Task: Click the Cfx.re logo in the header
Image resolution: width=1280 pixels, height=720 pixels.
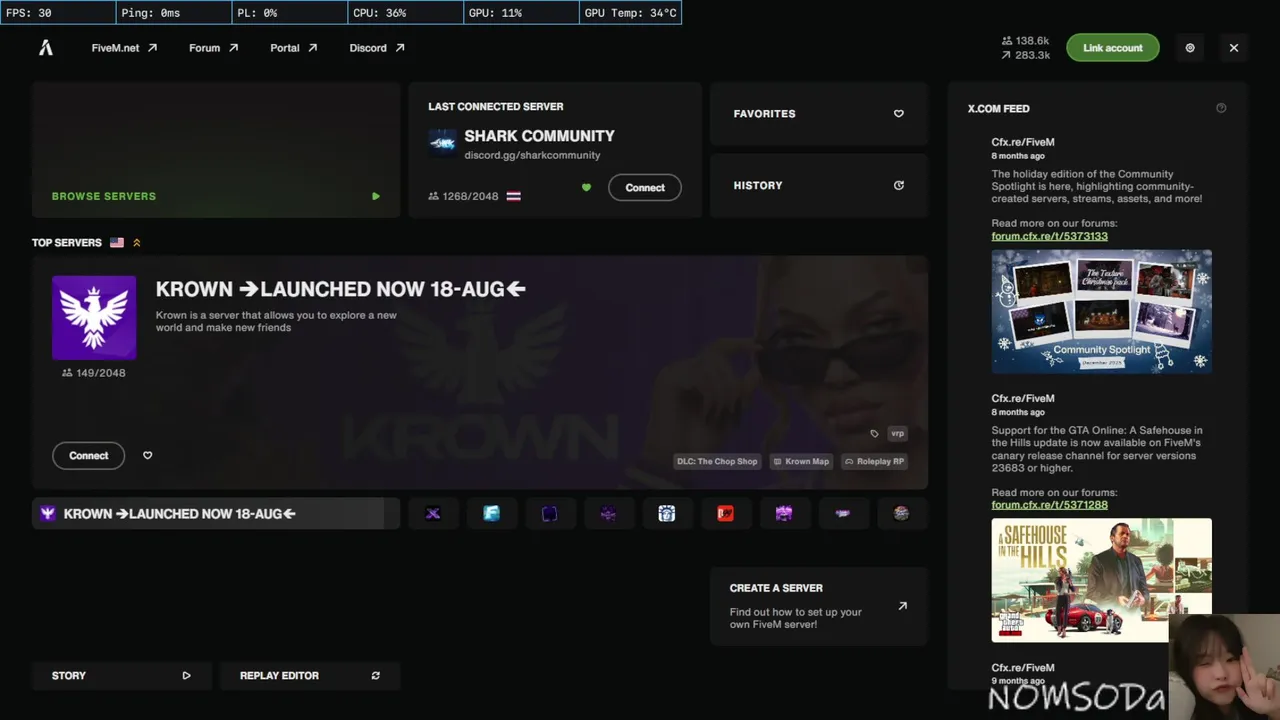Action: pos(46,48)
